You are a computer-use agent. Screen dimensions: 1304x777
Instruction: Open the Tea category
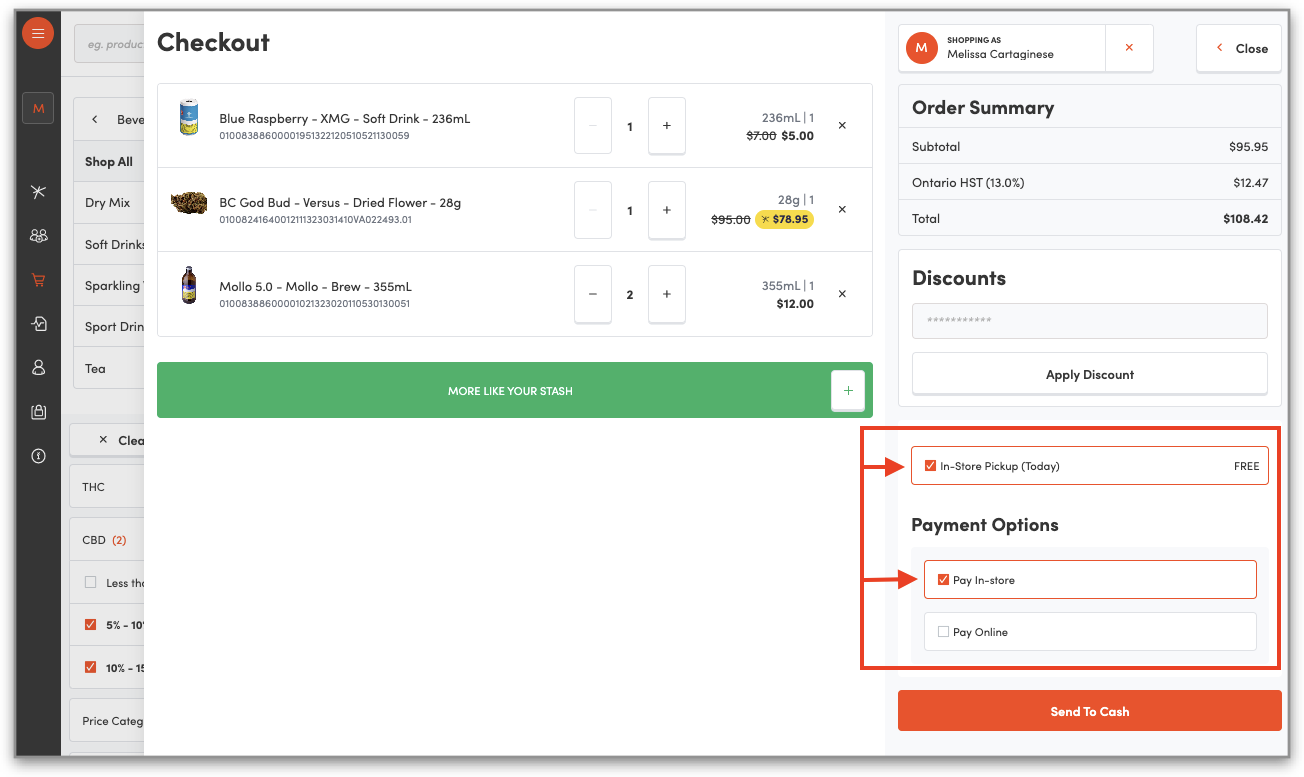point(96,369)
